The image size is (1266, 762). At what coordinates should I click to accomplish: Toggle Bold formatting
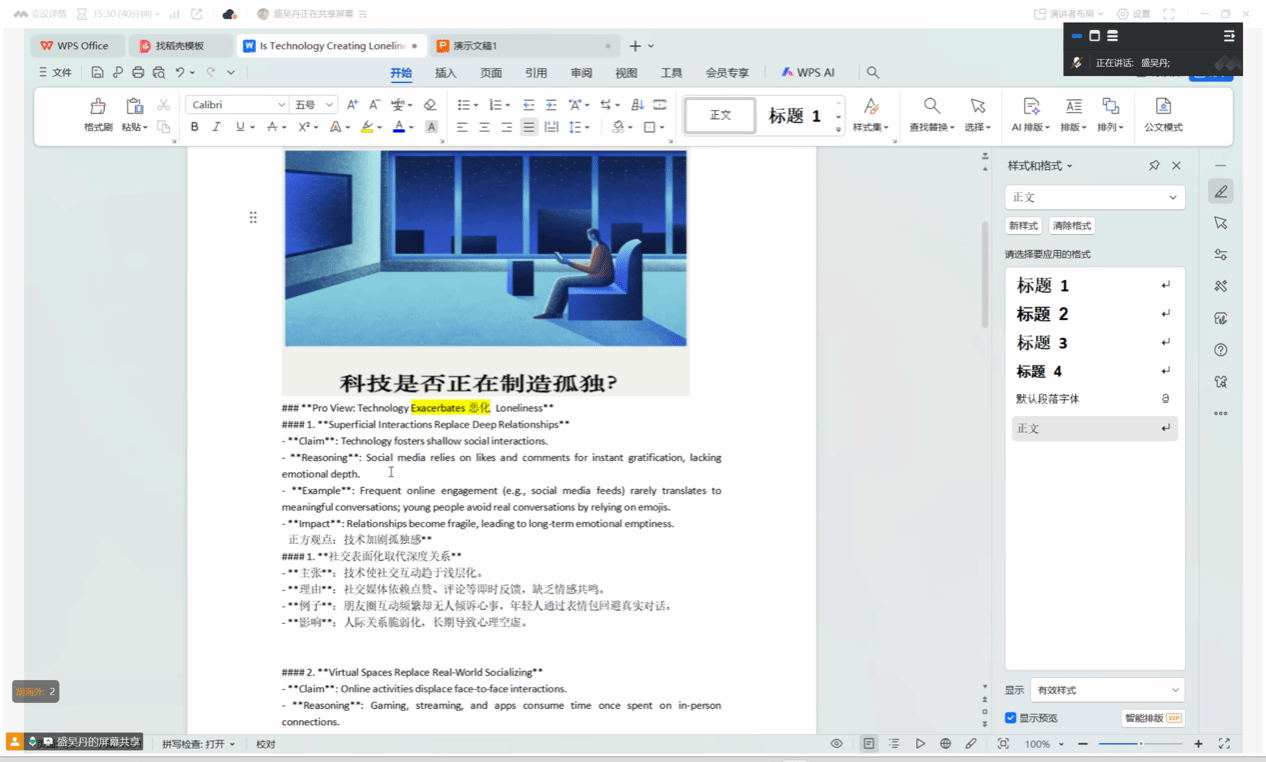point(194,127)
